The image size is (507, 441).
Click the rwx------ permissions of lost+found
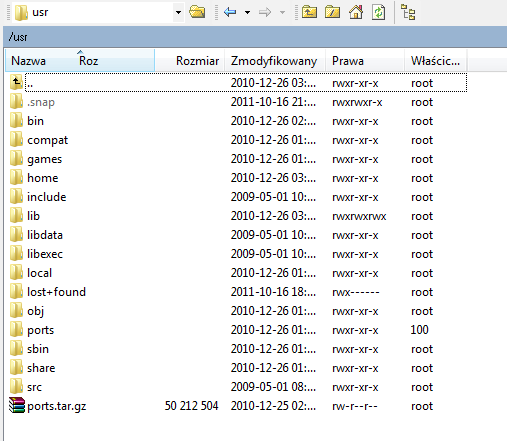click(356, 292)
